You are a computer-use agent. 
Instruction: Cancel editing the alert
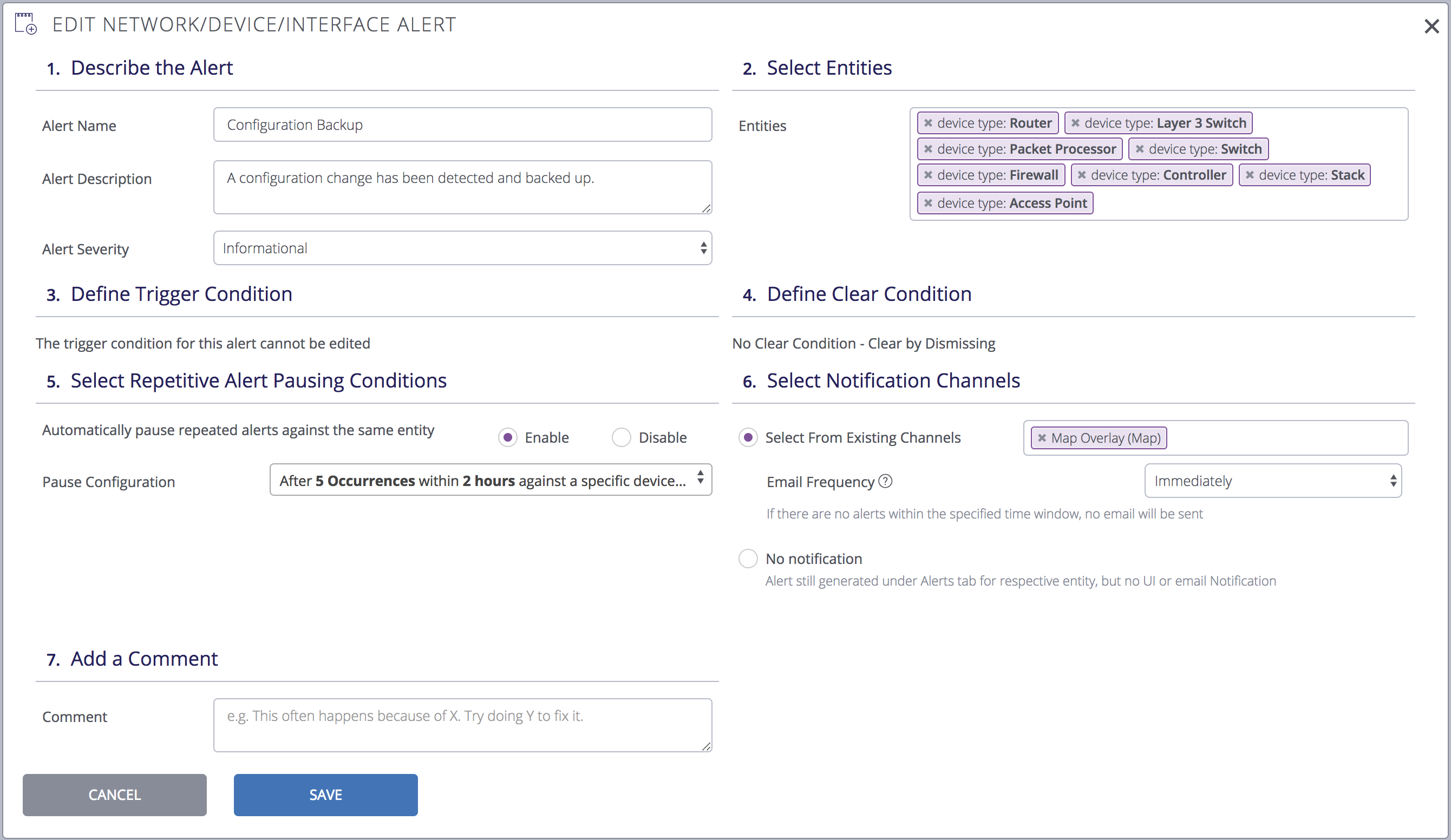[x=114, y=795]
